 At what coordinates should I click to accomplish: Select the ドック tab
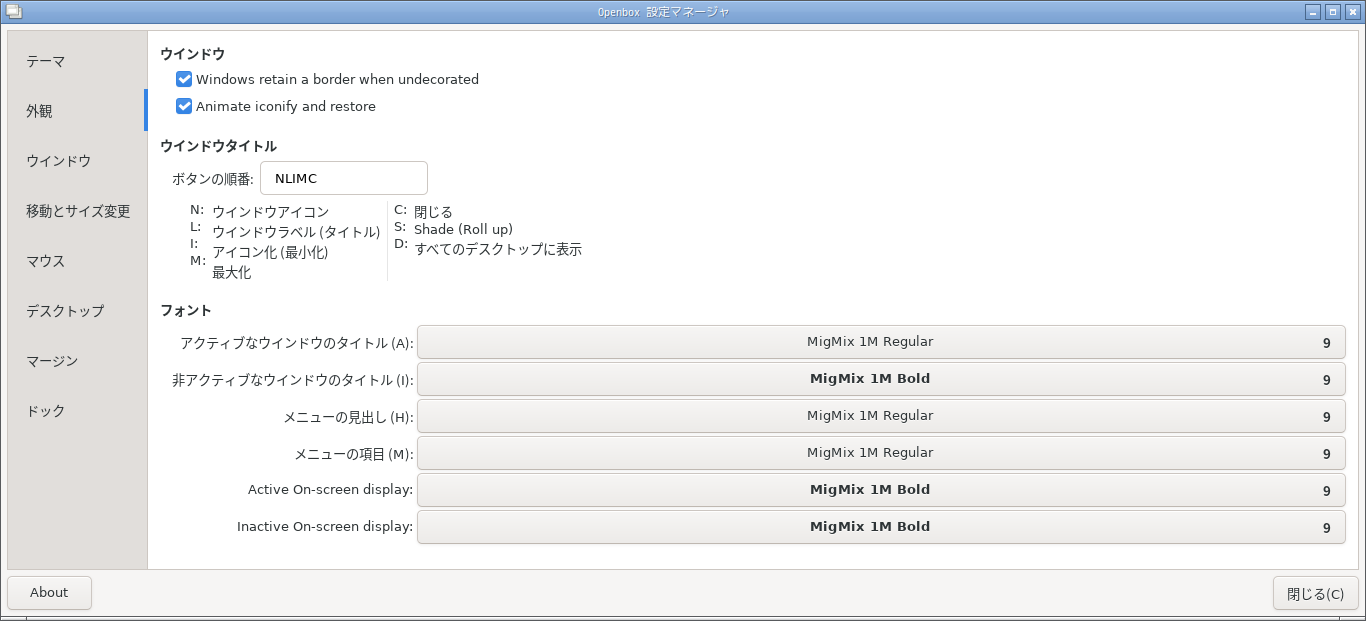tap(77, 411)
